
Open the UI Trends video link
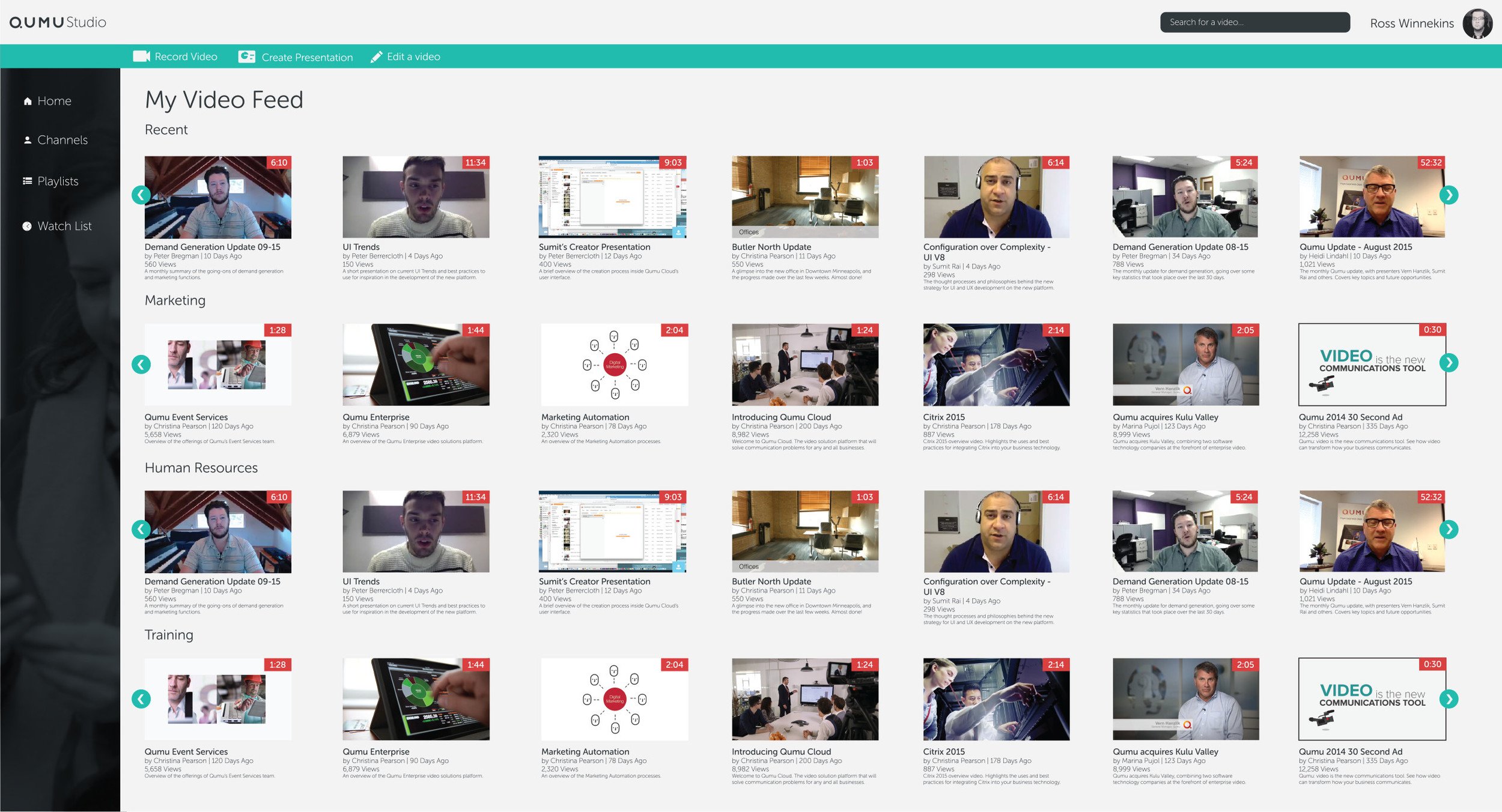tap(360, 247)
